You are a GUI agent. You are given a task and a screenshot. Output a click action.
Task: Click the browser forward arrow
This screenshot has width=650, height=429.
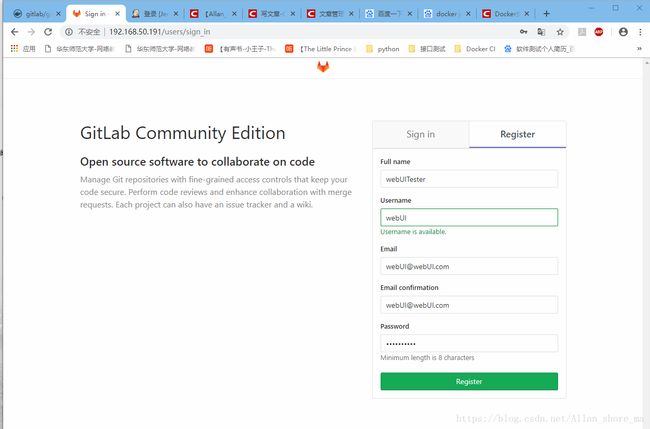pyautogui.click(x=32, y=32)
